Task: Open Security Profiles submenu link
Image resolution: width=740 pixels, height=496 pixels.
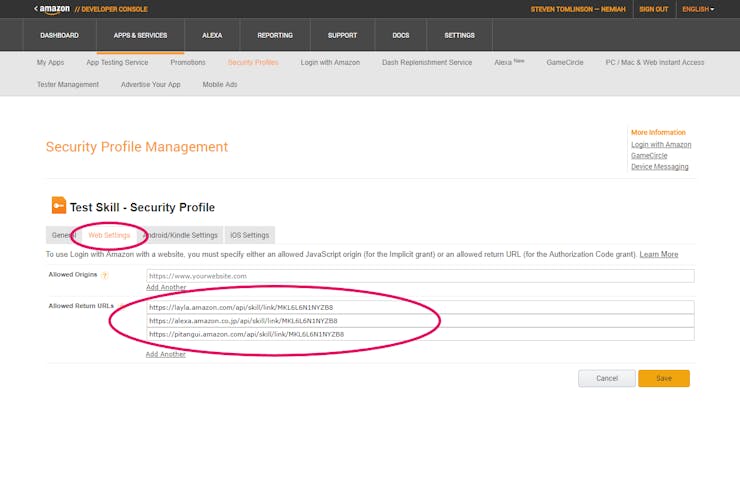Action: pyautogui.click(x=253, y=62)
